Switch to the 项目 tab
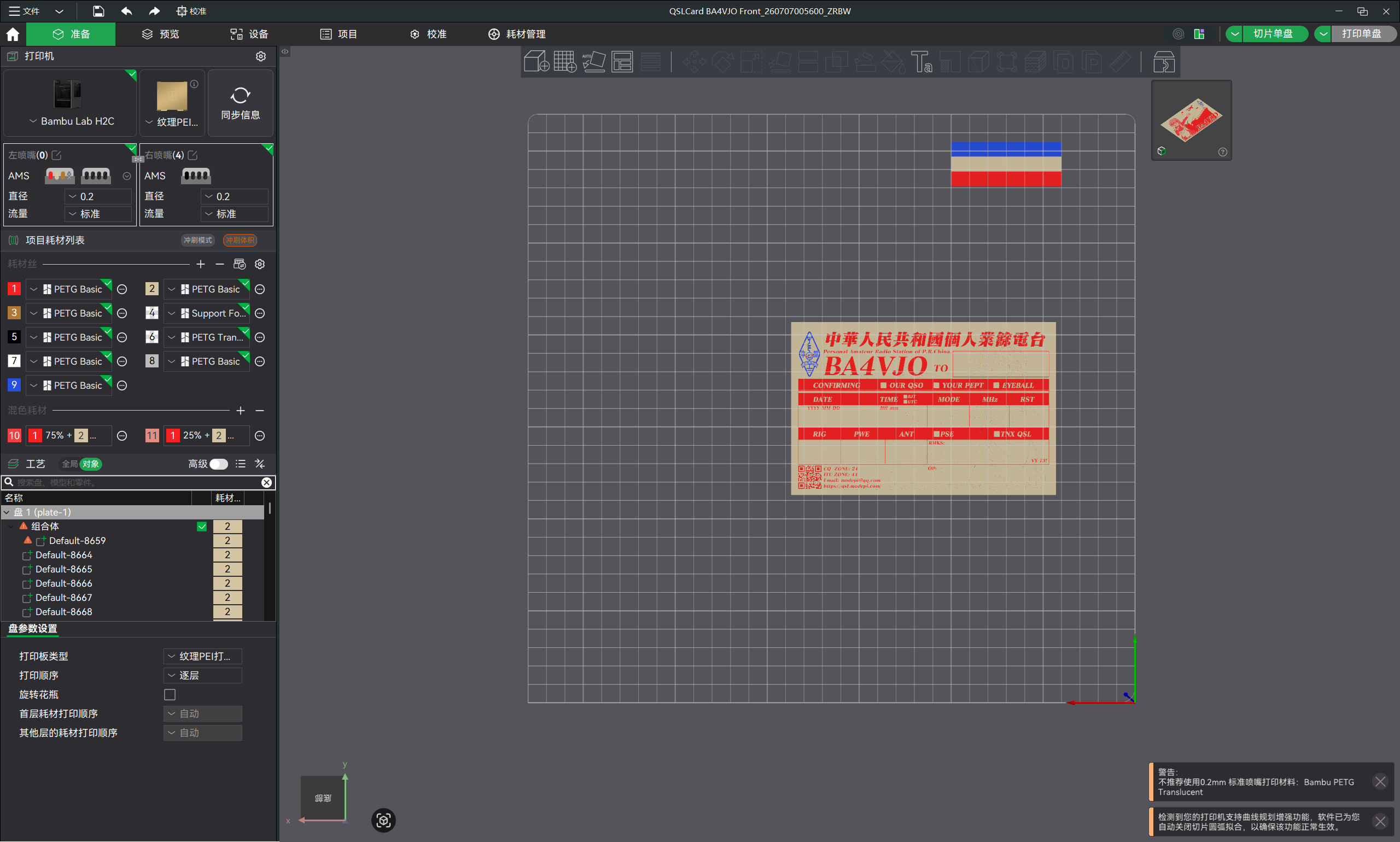 [339, 34]
